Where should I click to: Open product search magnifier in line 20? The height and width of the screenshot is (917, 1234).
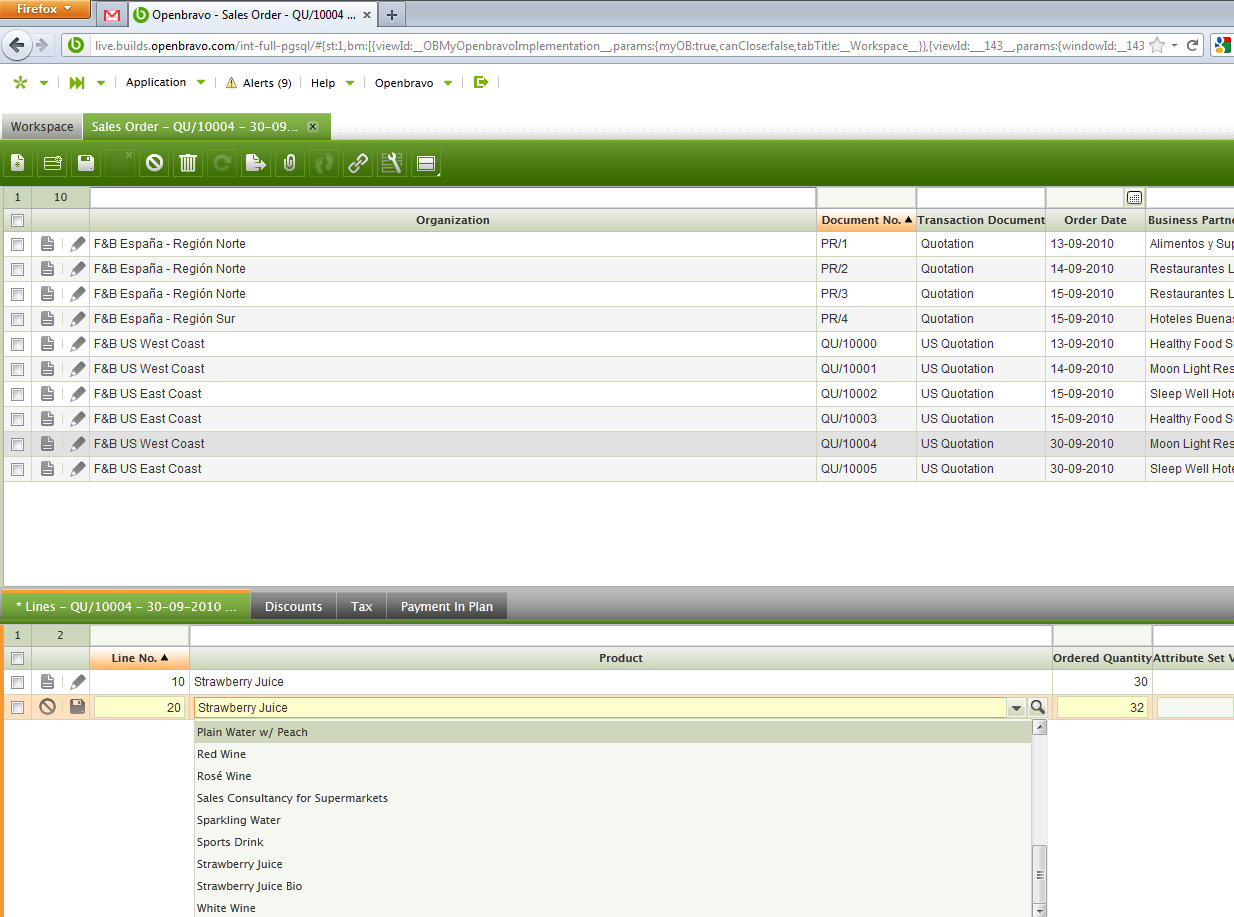(x=1038, y=707)
